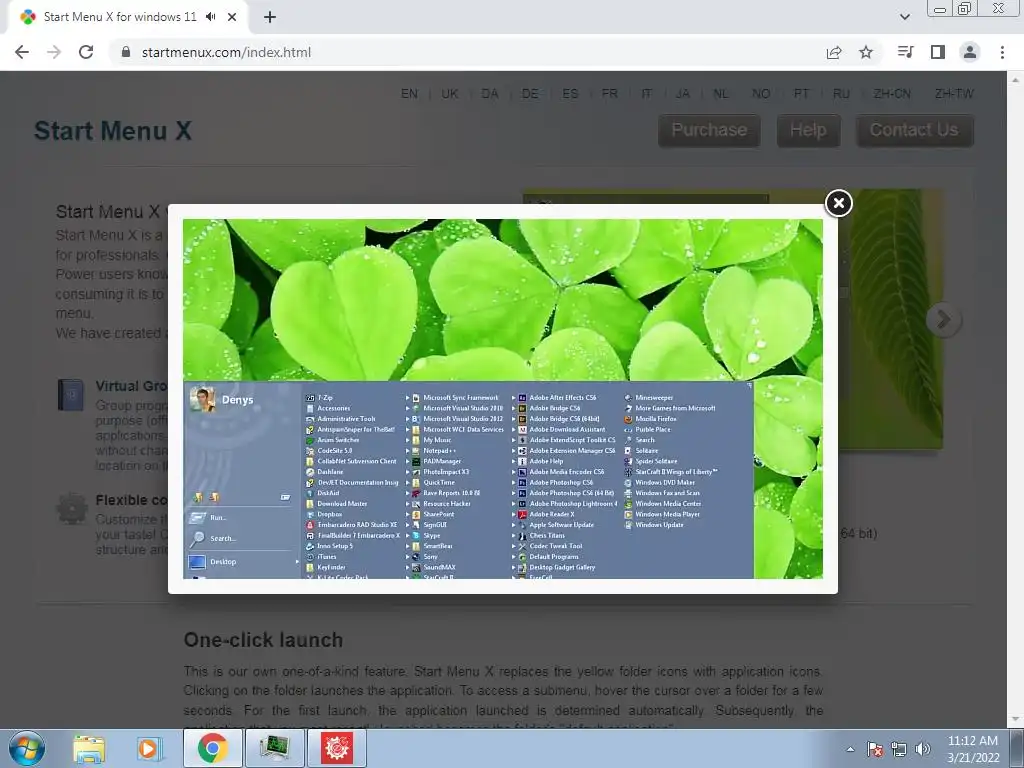Open Action Center flag icon
Image resolution: width=1024 pixels, height=768 pixels.
[874, 749]
